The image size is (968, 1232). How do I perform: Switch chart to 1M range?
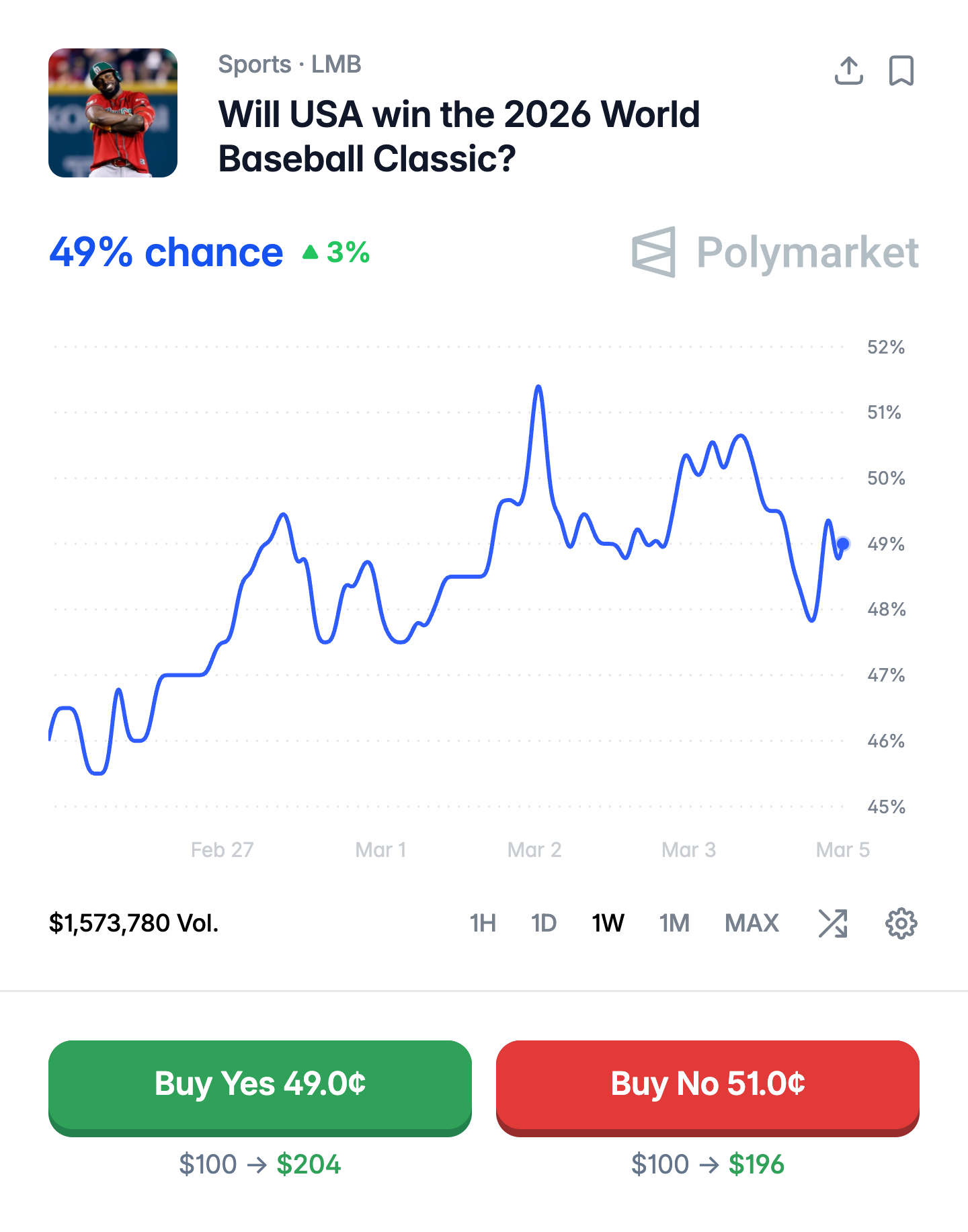[x=674, y=923]
